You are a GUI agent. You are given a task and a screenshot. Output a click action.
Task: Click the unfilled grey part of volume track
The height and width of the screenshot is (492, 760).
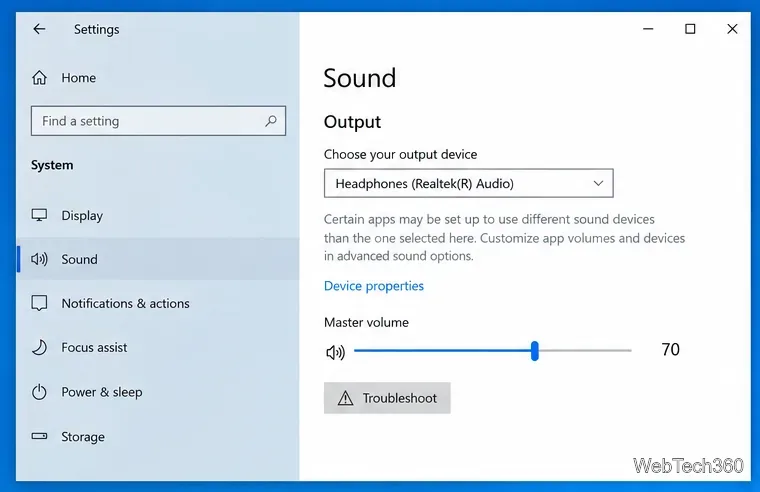pyautogui.click(x=585, y=350)
